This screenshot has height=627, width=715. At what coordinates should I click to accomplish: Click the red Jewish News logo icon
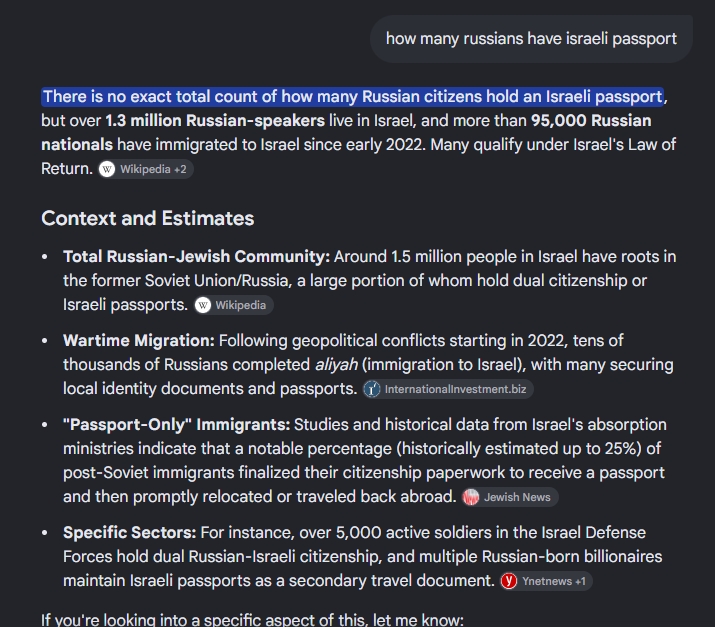[x=471, y=497]
